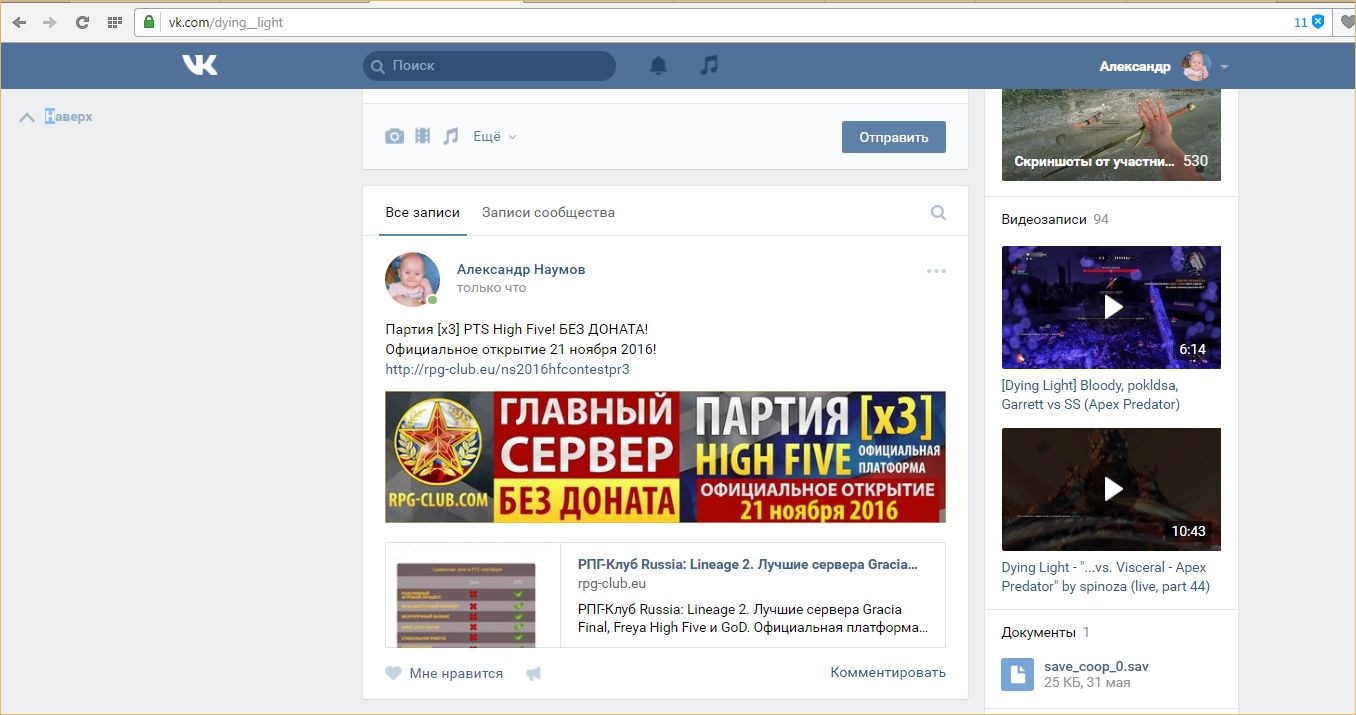
Task: Switch to Все записи tab
Action: click(423, 212)
